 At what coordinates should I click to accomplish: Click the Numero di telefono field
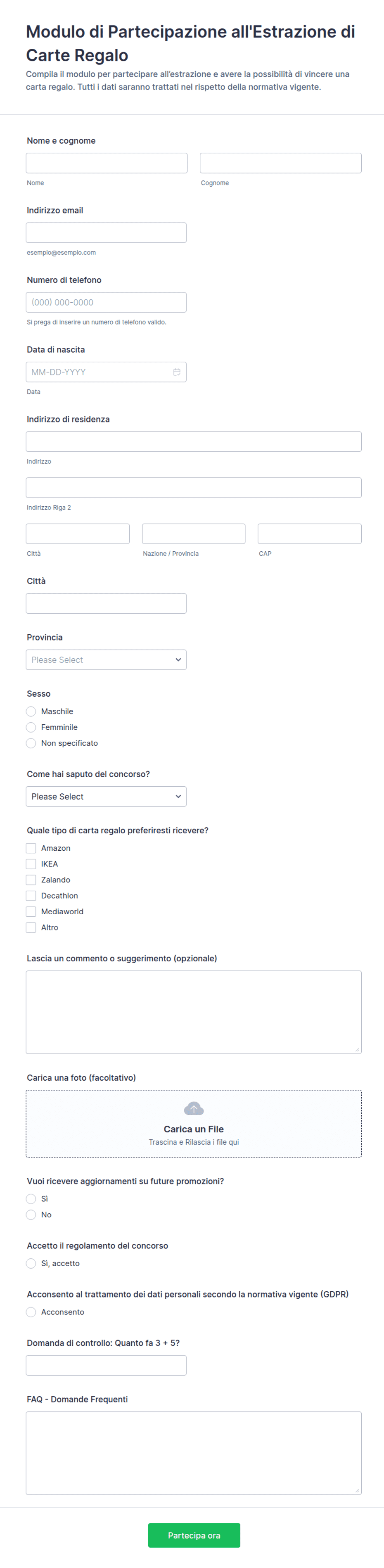pyautogui.click(x=106, y=302)
